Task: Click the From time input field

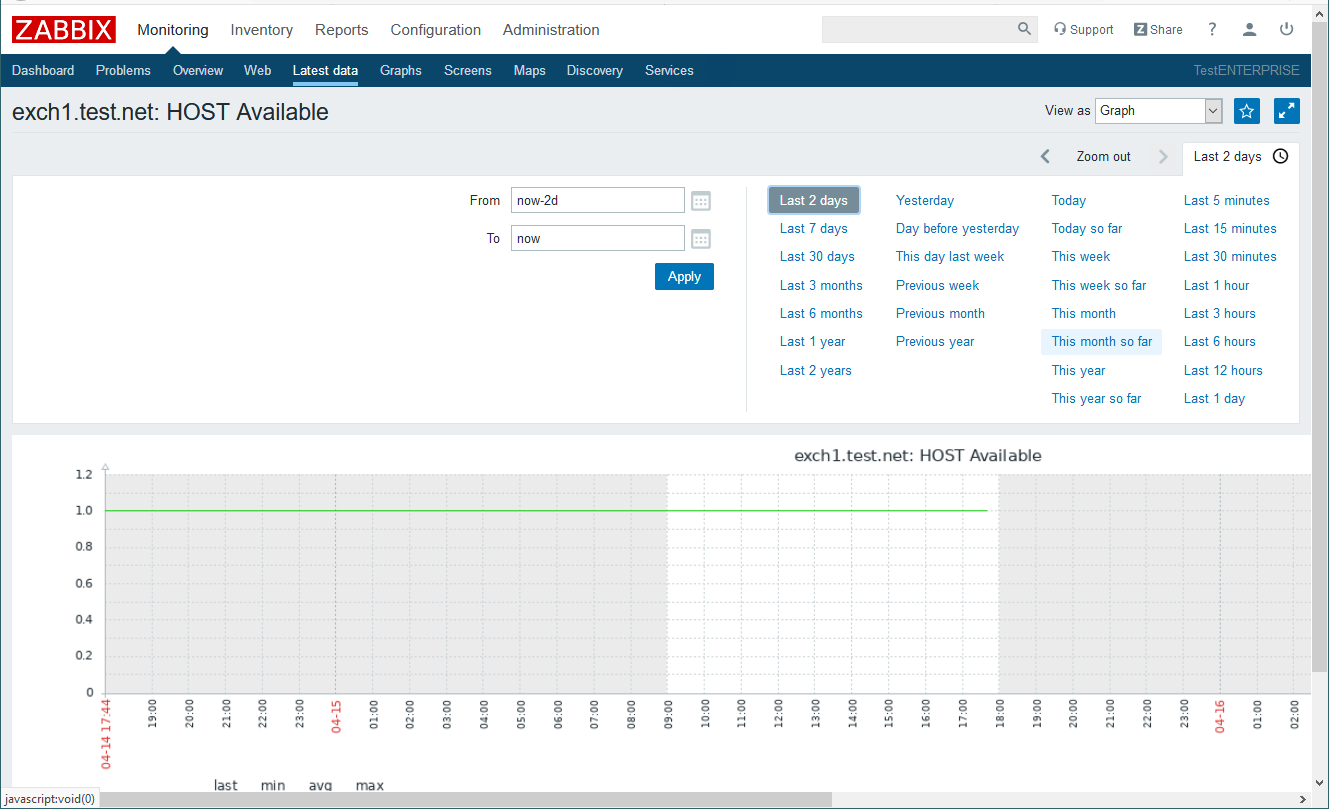Action: (x=597, y=201)
